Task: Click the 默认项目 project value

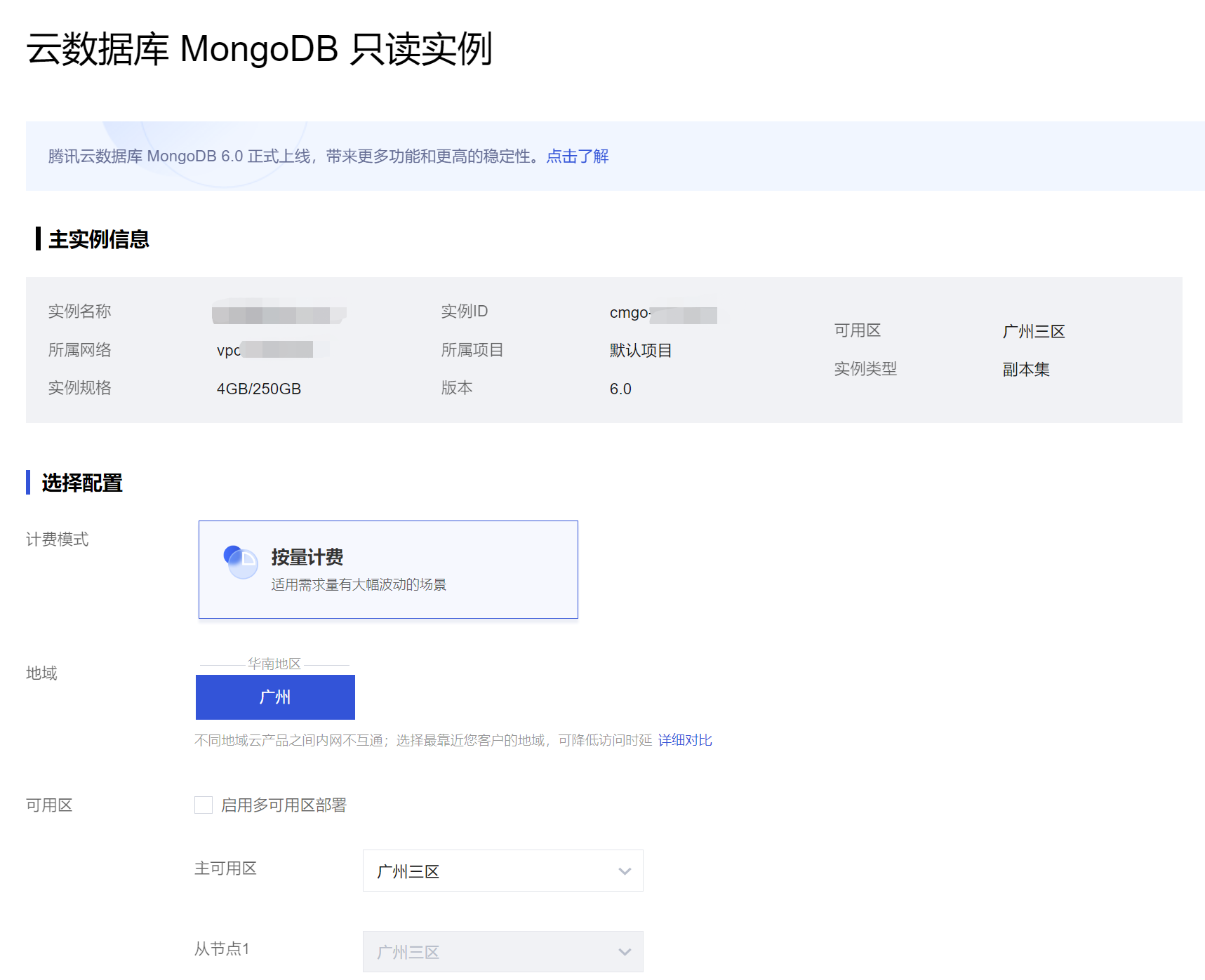Action: click(641, 350)
